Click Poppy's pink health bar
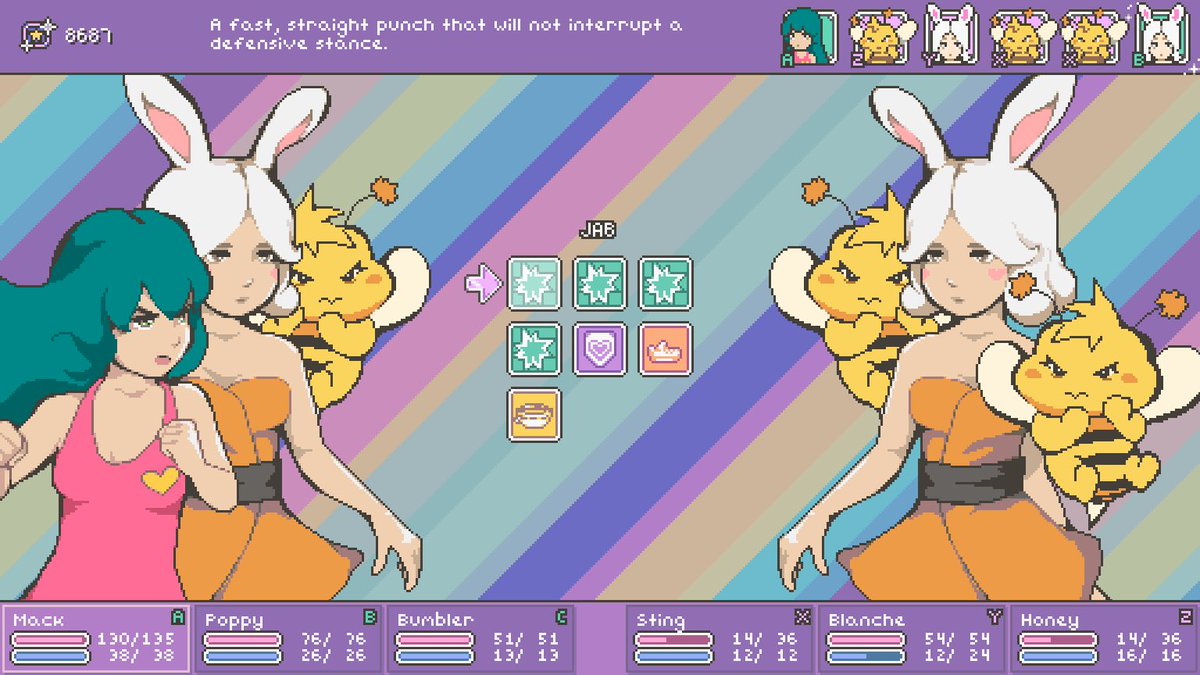Image resolution: width=1200 pixels, height=675 pixels. coord(243,639)
